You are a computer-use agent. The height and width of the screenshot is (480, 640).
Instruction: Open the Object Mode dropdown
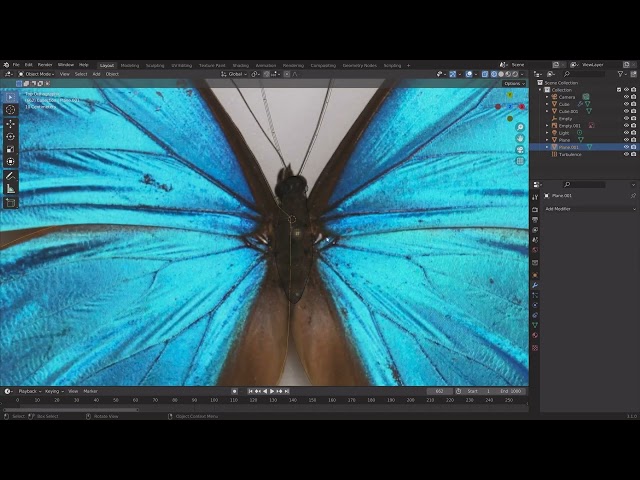click(x=36, y=74)
